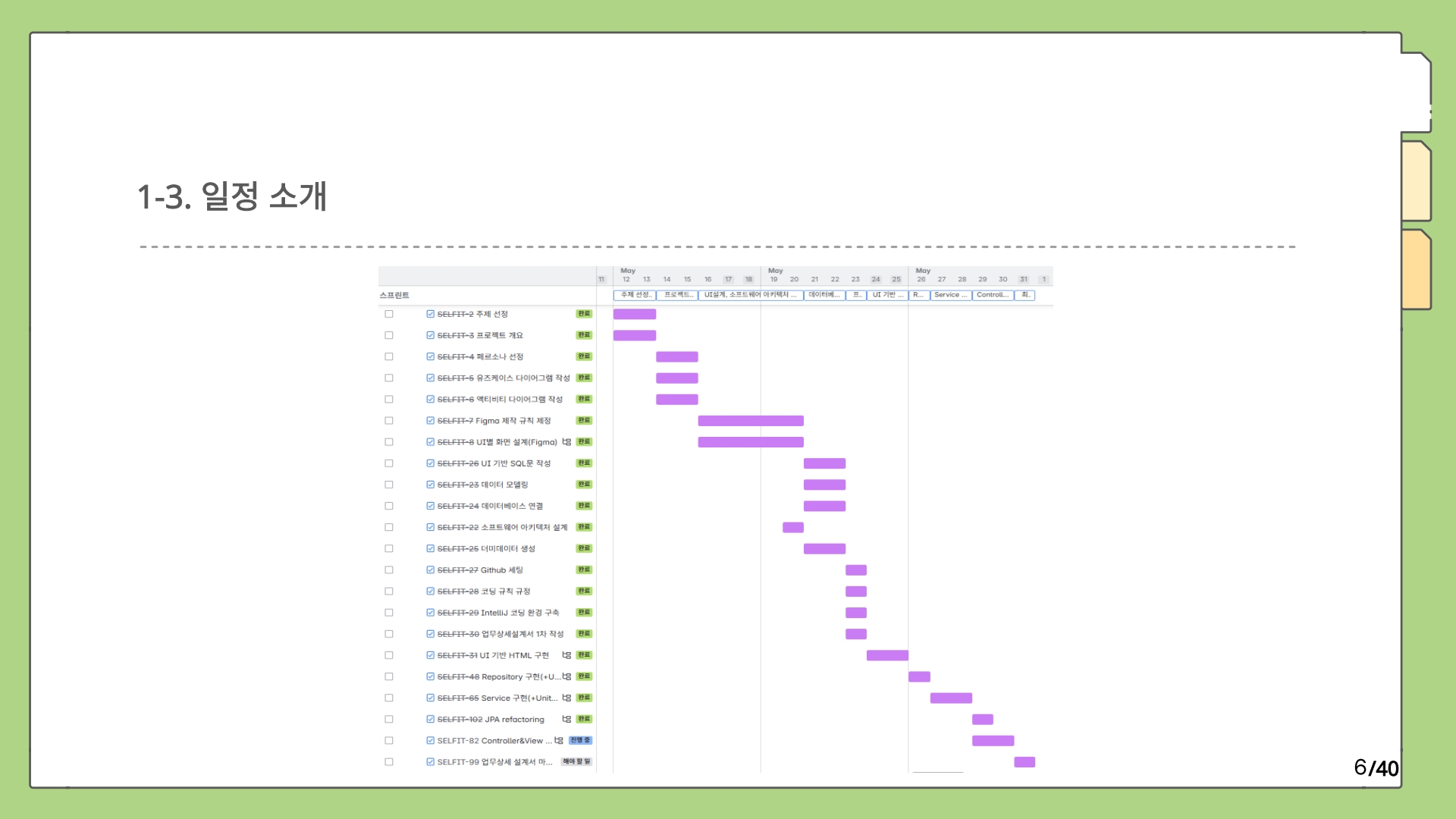Image resolution: width=1456 pixels, height=819 pixels.
Task: Click the subtask icon on SELFIT-102 JPA refactoring
Action: [x=566, y=719]
